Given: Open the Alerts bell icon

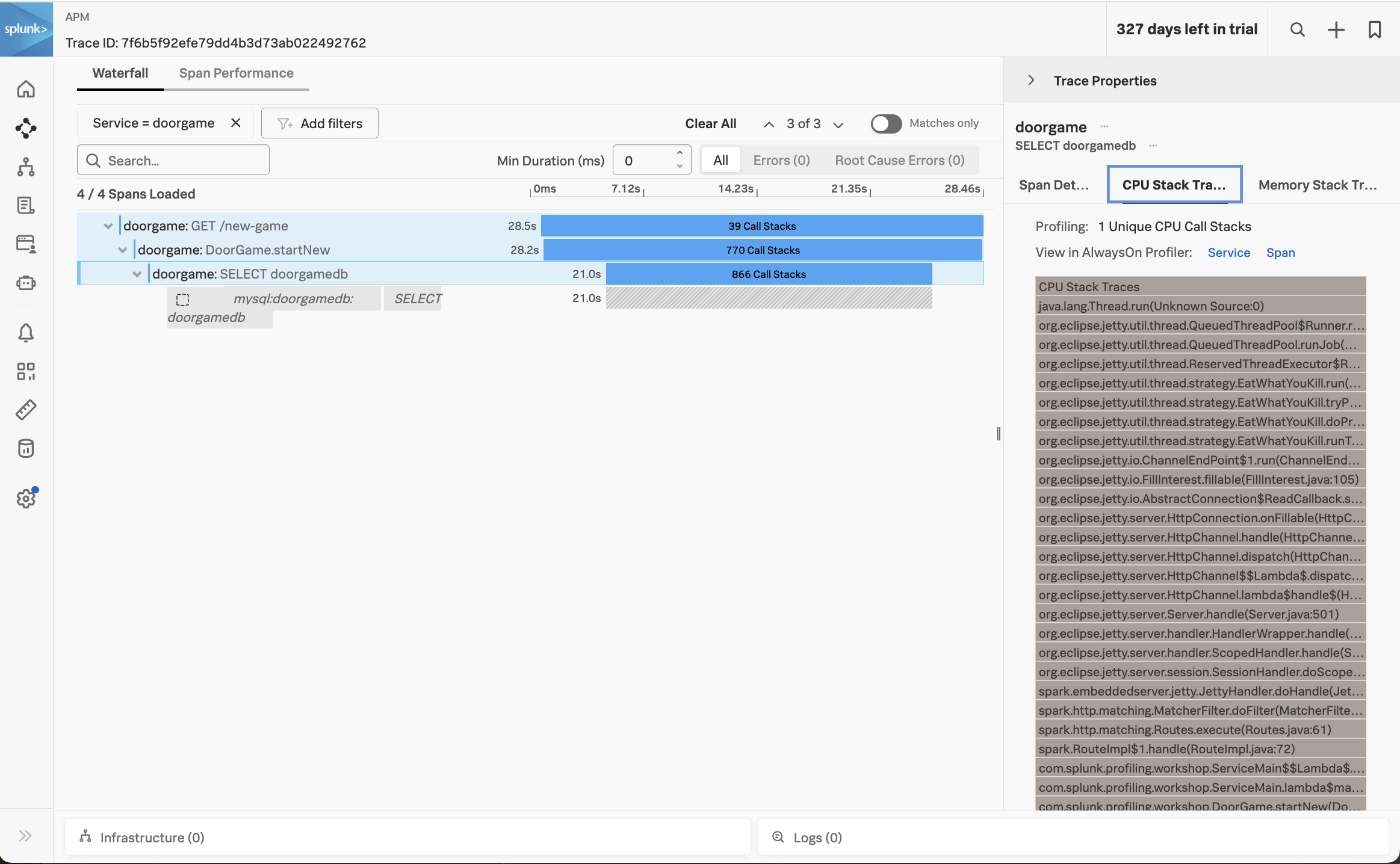Looking at the screenshot, I should click(26, 332).
